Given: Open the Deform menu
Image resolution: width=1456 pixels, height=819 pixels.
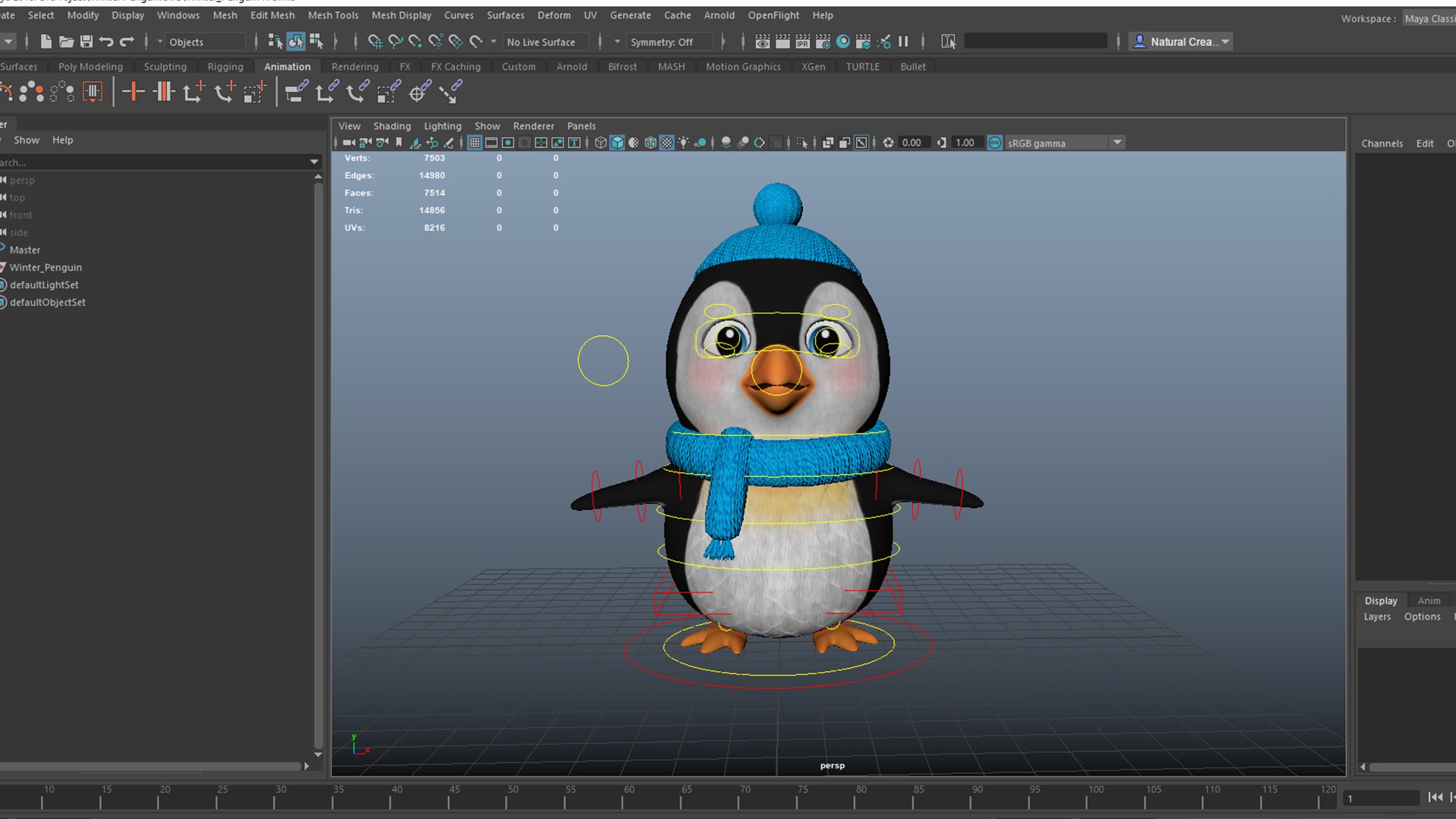Looking at the screenshot, I should (554, 15).
